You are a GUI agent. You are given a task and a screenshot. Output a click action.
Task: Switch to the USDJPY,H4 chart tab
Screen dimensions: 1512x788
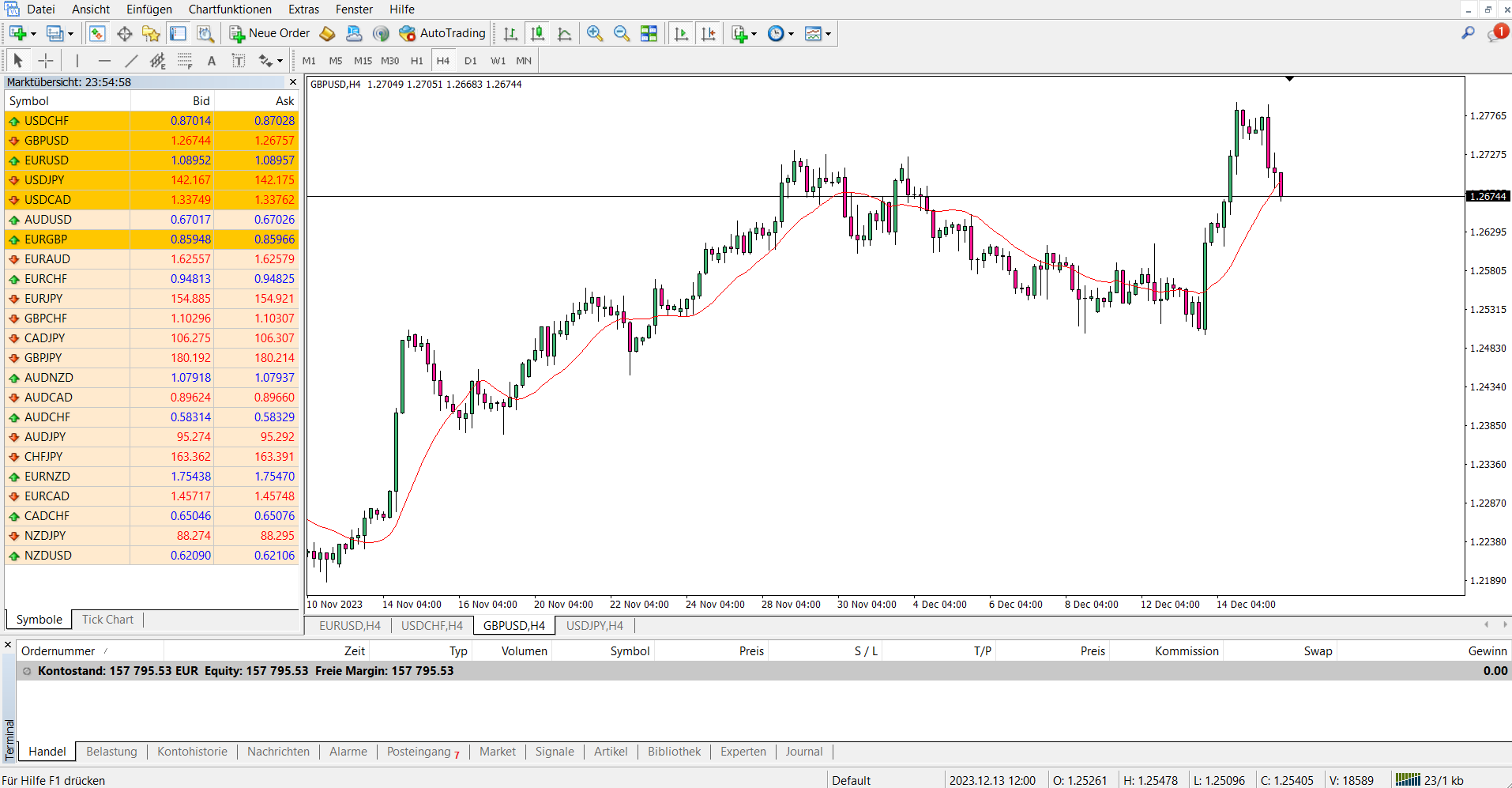[x=594, y=625]
